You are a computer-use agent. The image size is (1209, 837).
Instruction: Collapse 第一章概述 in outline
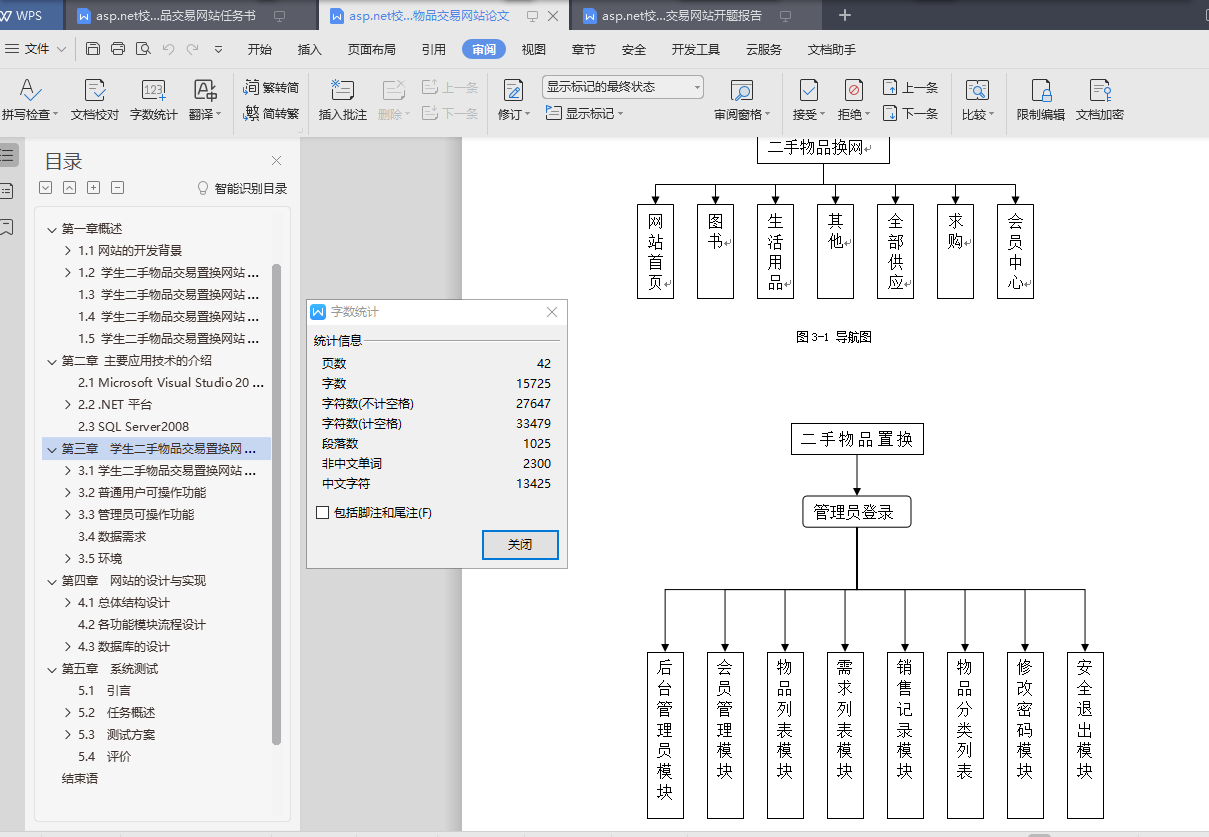(52, 229)
